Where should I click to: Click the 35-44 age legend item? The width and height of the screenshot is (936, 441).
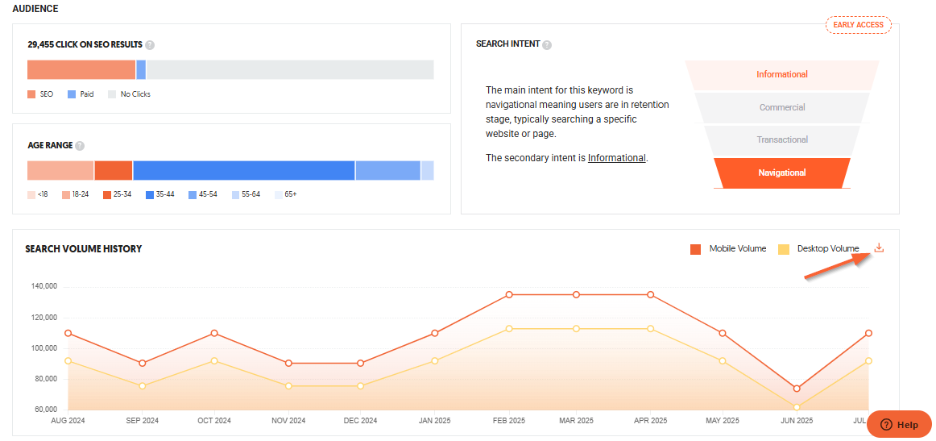[160, 195]
